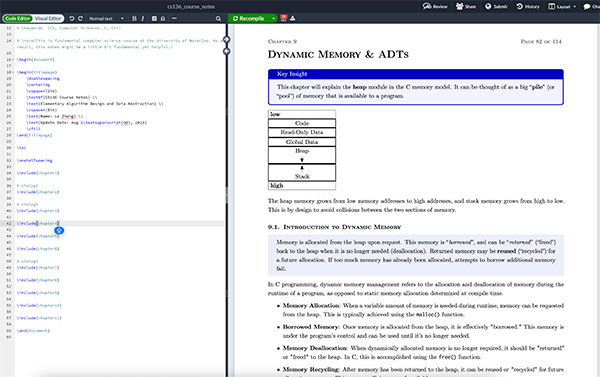This screenshot has width=600, height=377.
Task: Click the \include{chapter9} line
Action: point(38,293)
